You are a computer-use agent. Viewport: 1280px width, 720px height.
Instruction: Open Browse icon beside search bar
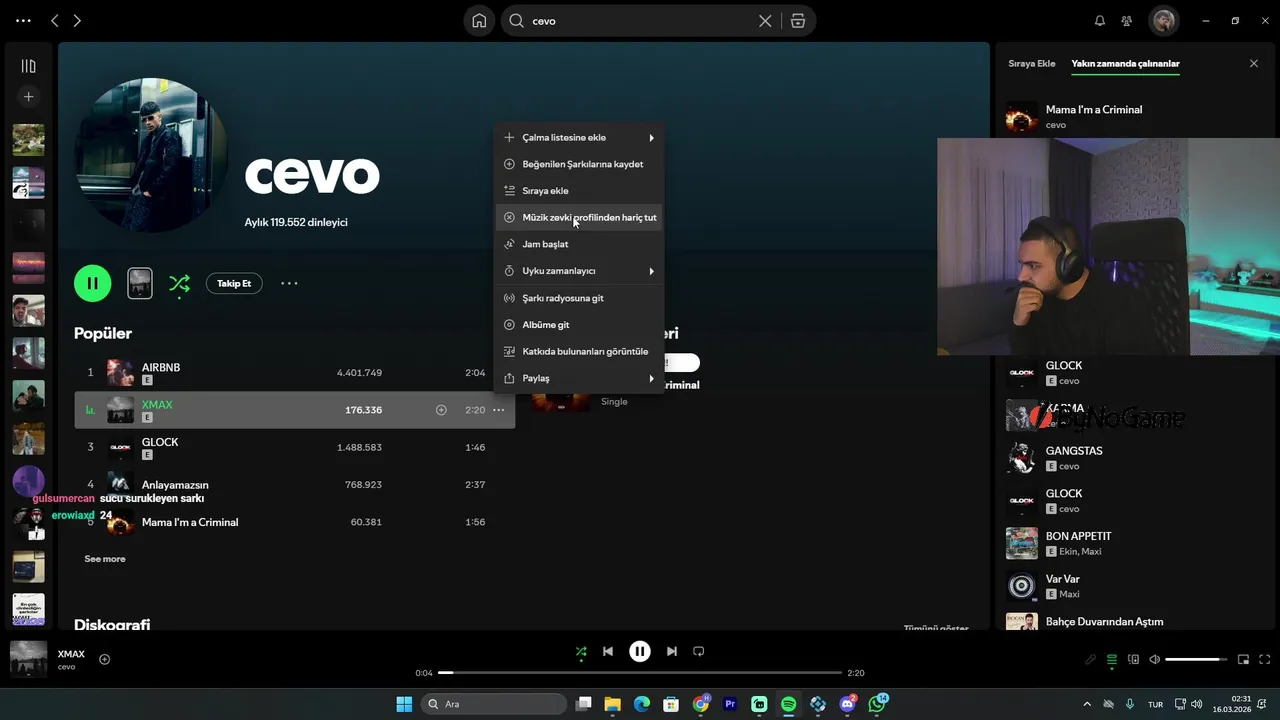(797, 21)
